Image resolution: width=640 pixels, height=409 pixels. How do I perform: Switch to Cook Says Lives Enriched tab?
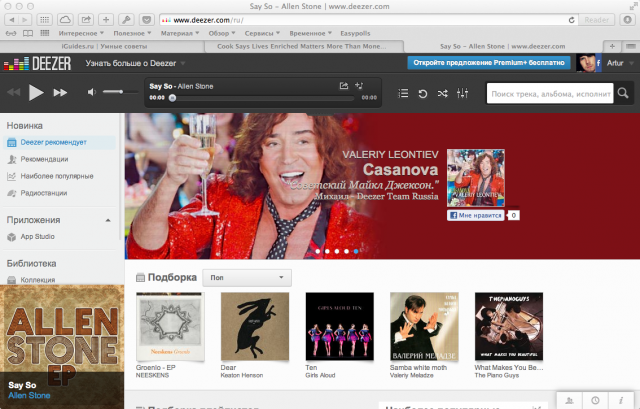(302, 47)
